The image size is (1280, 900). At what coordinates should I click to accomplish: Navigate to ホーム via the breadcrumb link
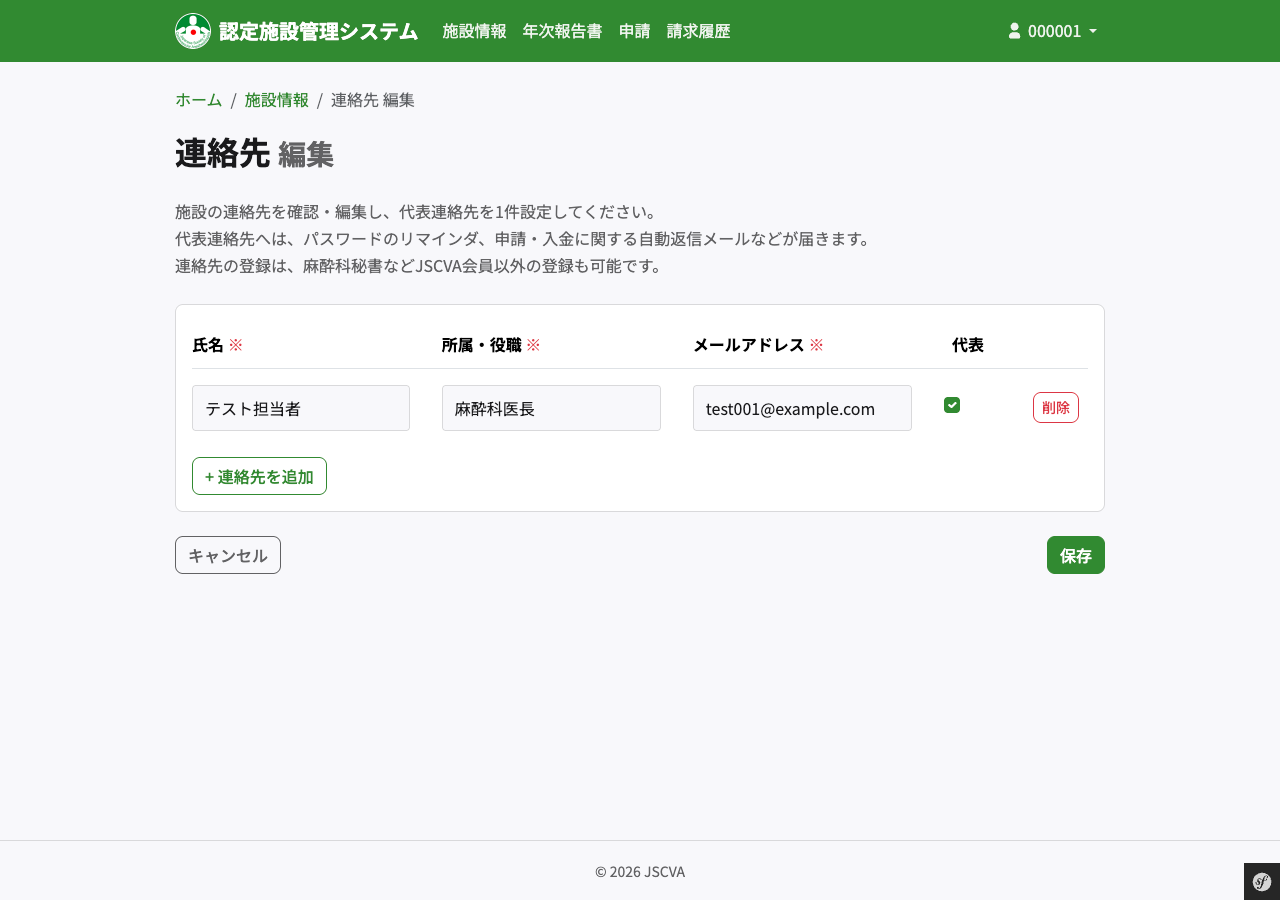pos(198,99)
